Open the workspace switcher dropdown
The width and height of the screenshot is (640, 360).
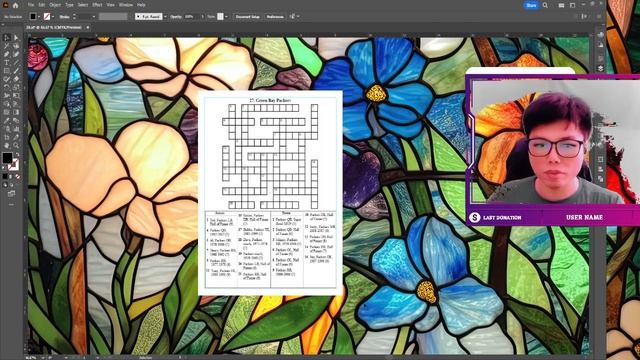(x=573, y=5)
